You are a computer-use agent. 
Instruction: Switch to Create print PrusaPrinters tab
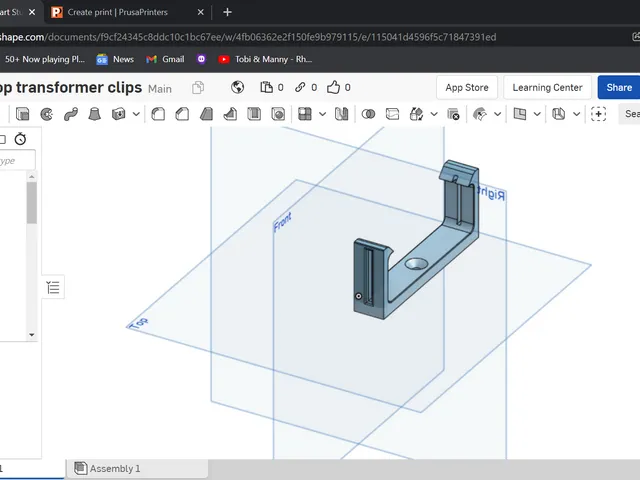[118, 12]
